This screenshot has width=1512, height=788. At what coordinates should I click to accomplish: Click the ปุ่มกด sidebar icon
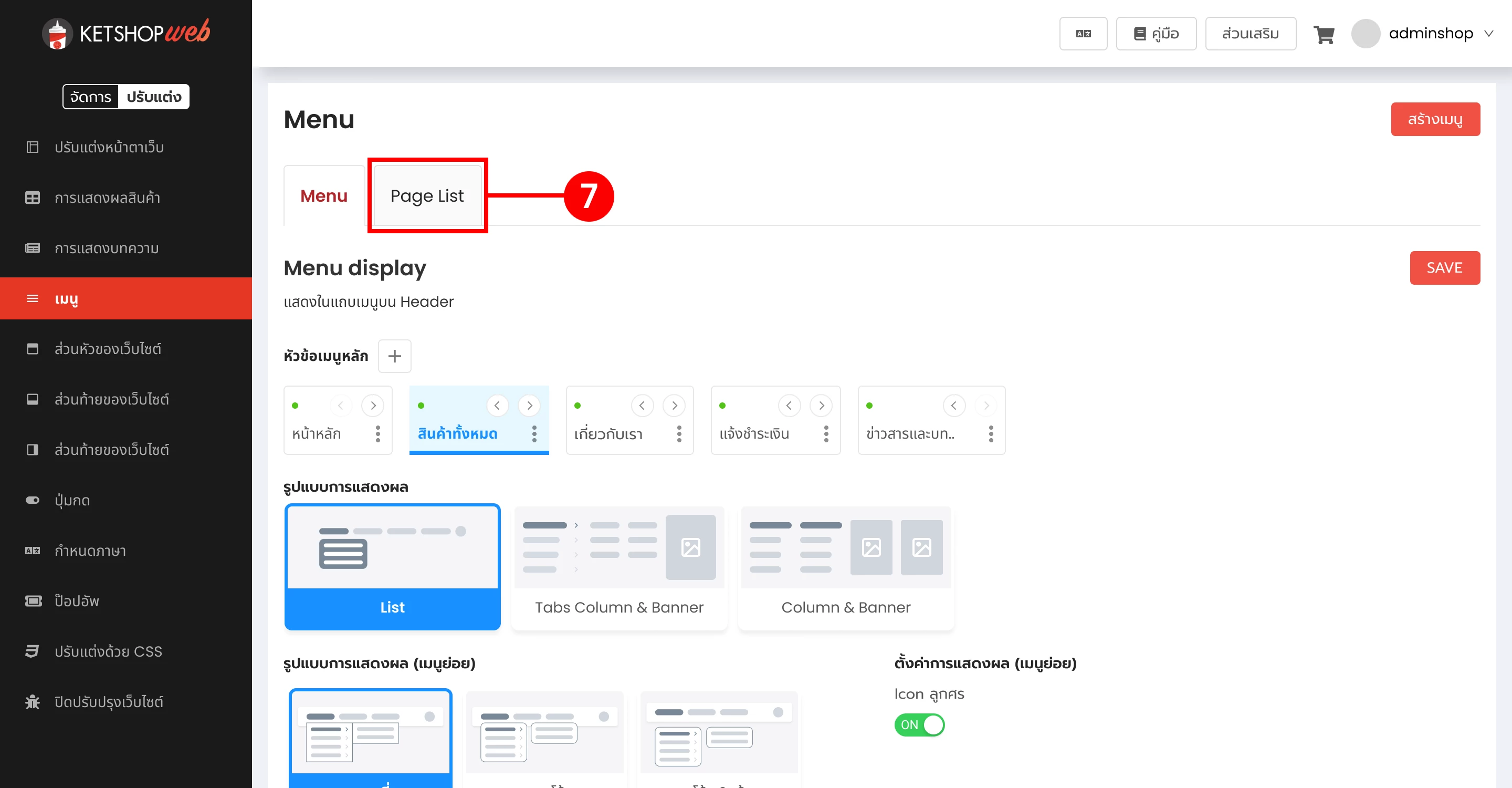(x=32, y=500)
